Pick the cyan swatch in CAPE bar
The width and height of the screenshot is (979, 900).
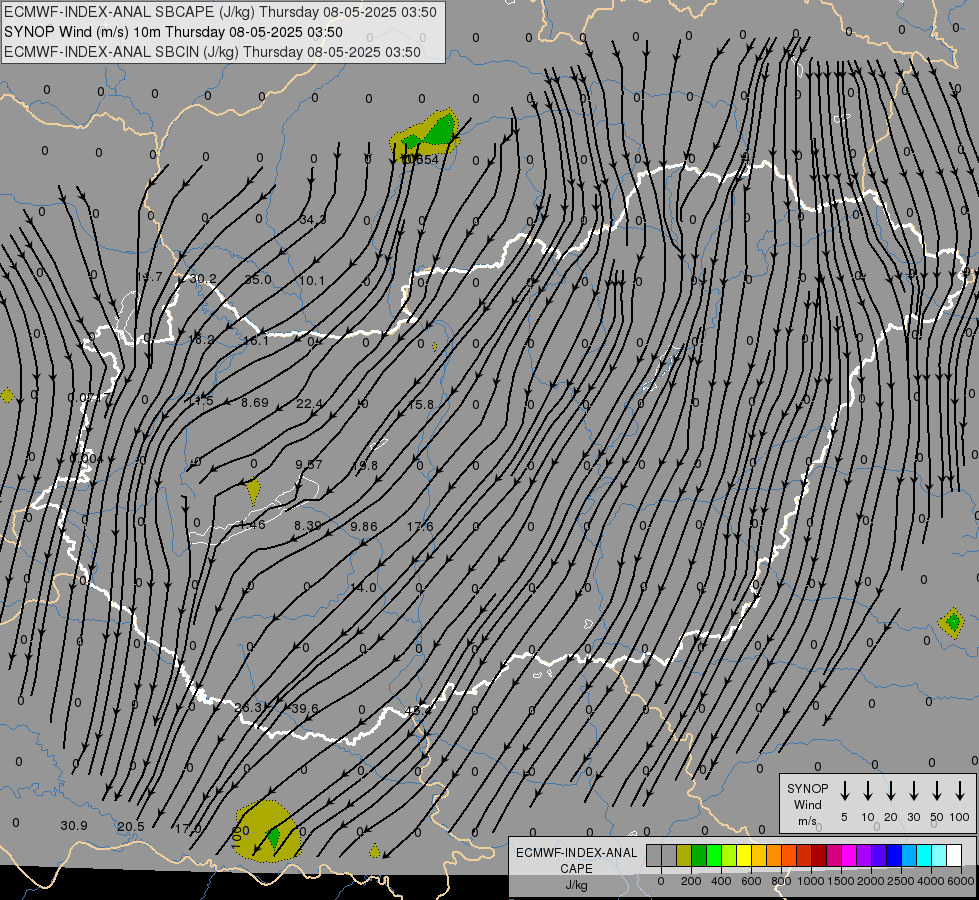924,855
